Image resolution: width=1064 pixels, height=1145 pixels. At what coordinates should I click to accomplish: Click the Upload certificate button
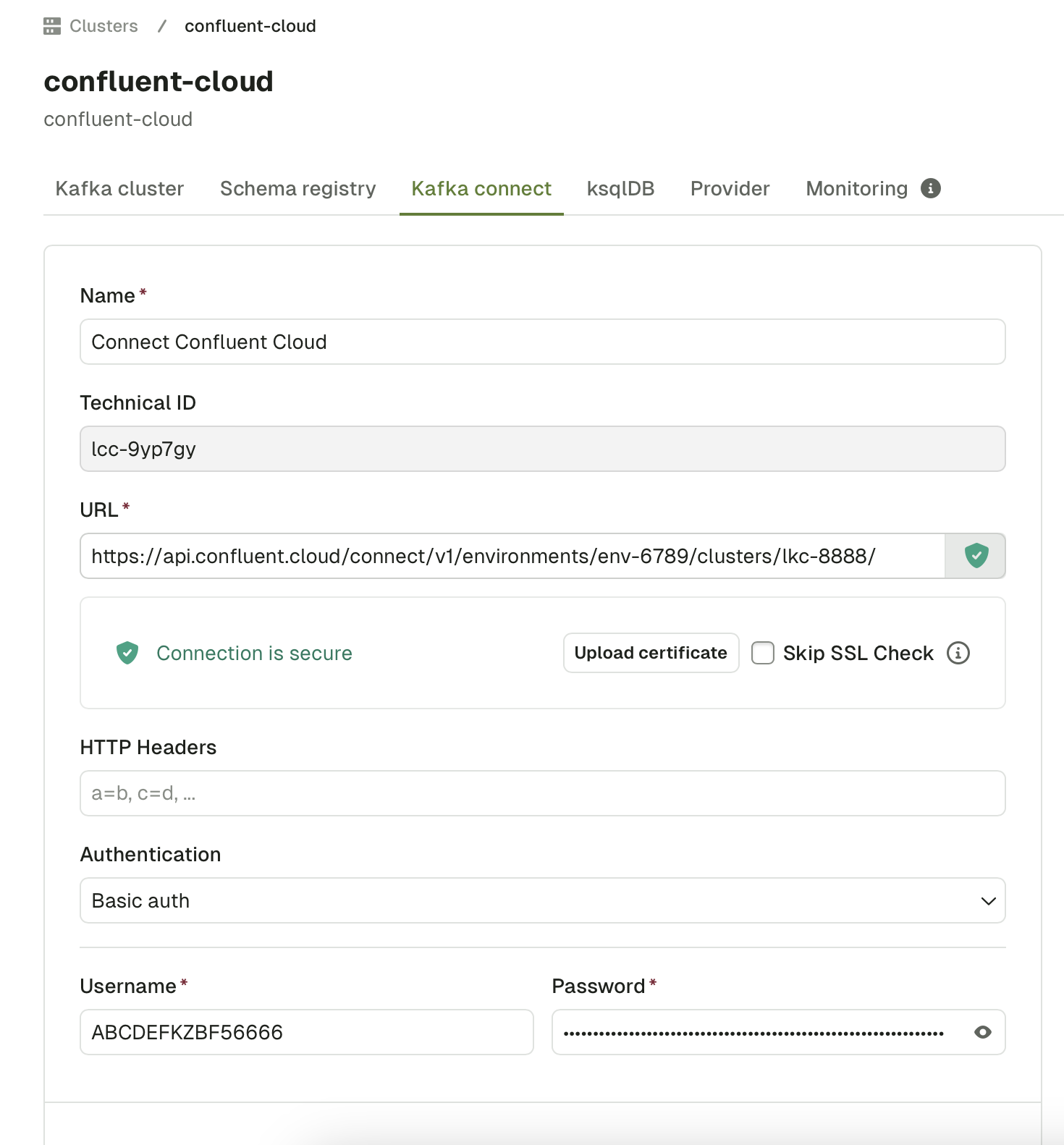(651, 653)
